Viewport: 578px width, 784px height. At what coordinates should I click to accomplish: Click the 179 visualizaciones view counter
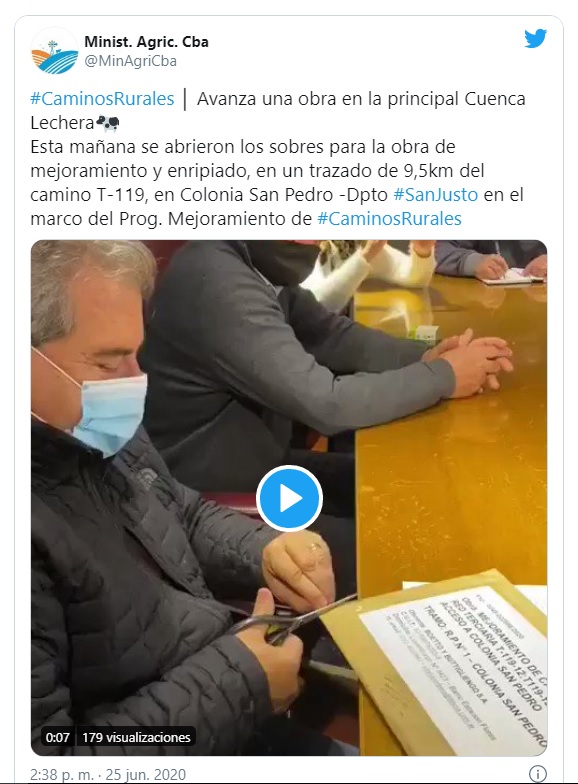(x=136, y=737)
